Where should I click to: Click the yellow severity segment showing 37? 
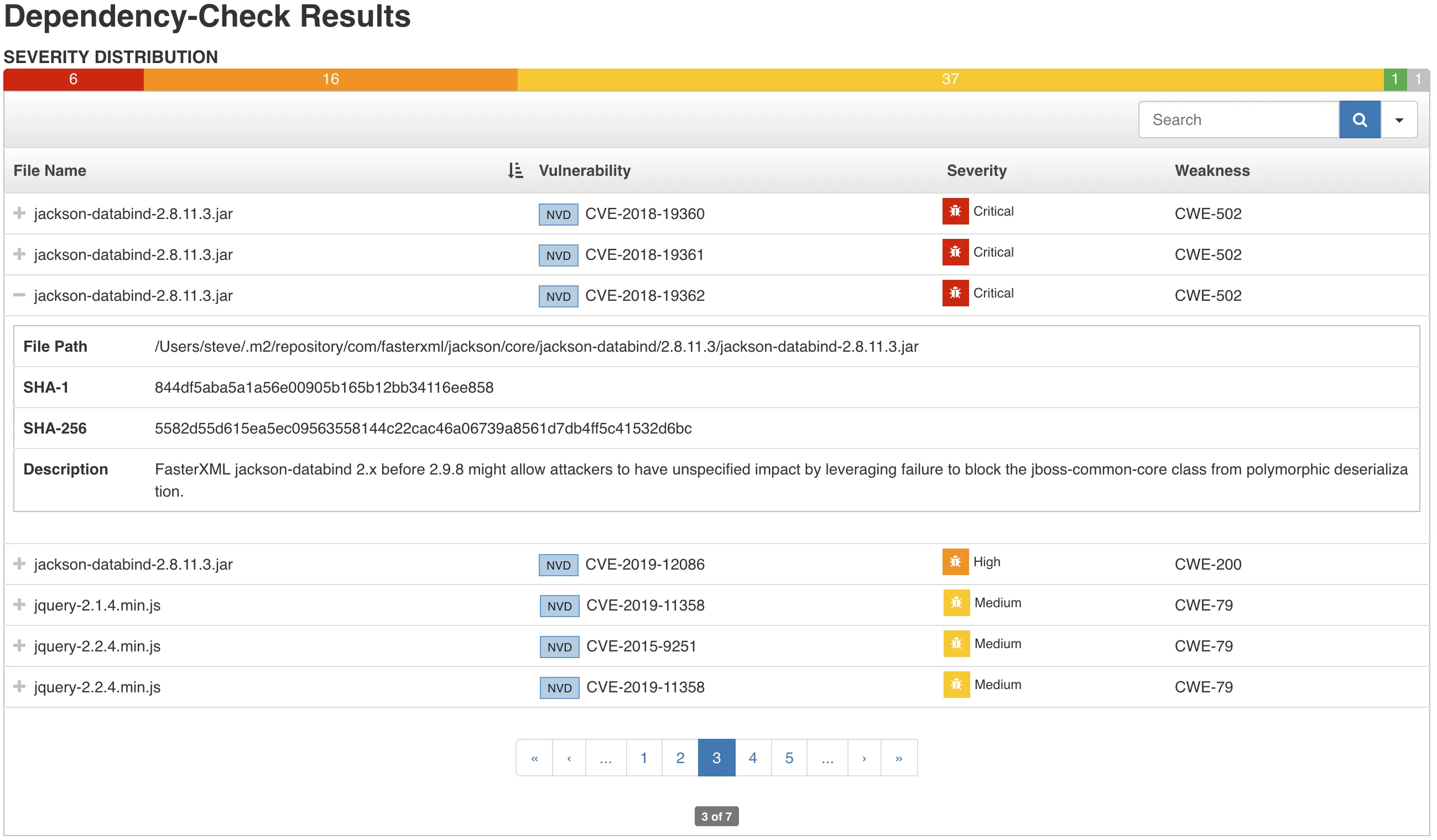951,79
